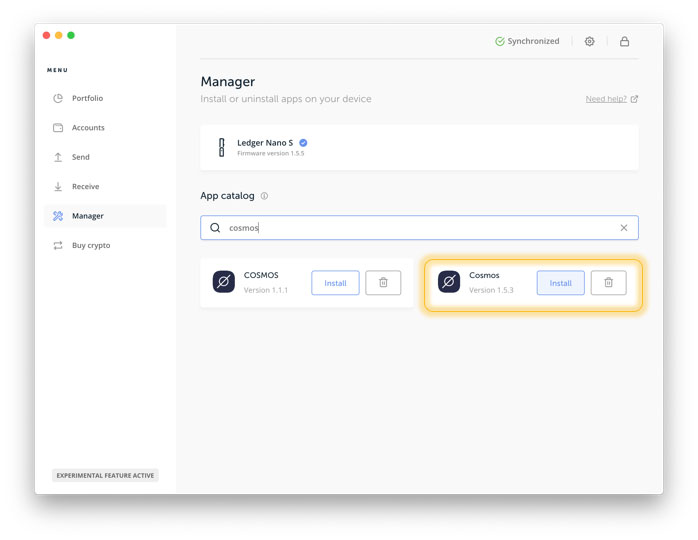Click the Ledger Nano S device name

click(x=265, y=142)
